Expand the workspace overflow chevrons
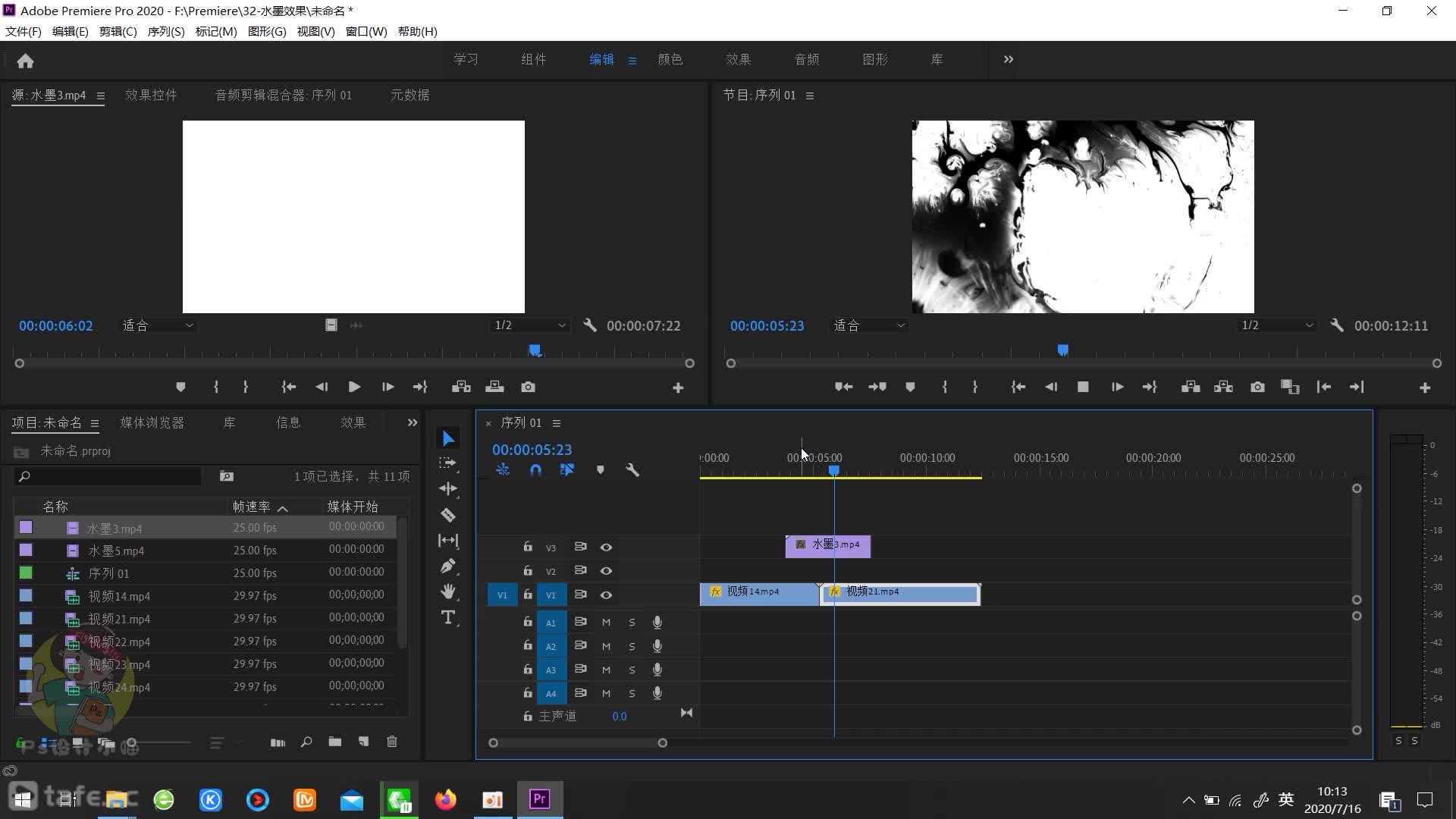The height and width of the screenshot is (819, 1456). [x=1008, y=59]
